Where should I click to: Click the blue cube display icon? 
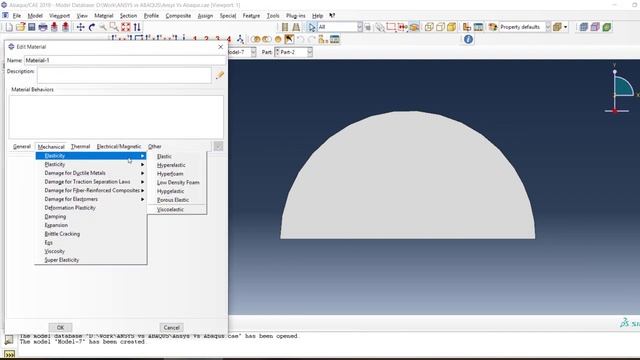coord(584,27)
